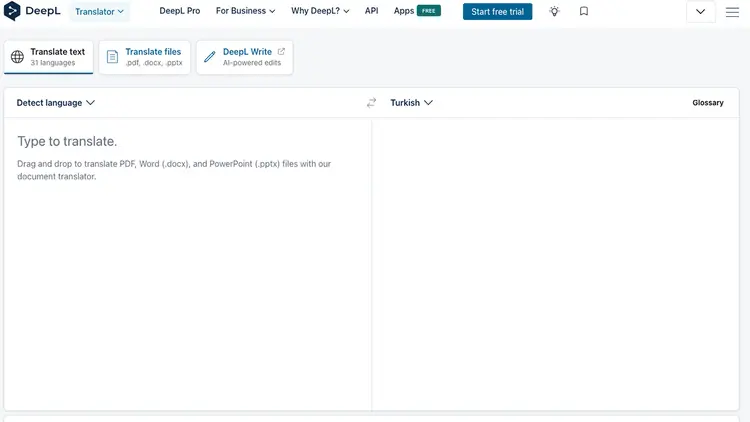Viewport: 750px width, 422px height.
Task: Click the Start free trial button
Action: [x=497, y=11]
